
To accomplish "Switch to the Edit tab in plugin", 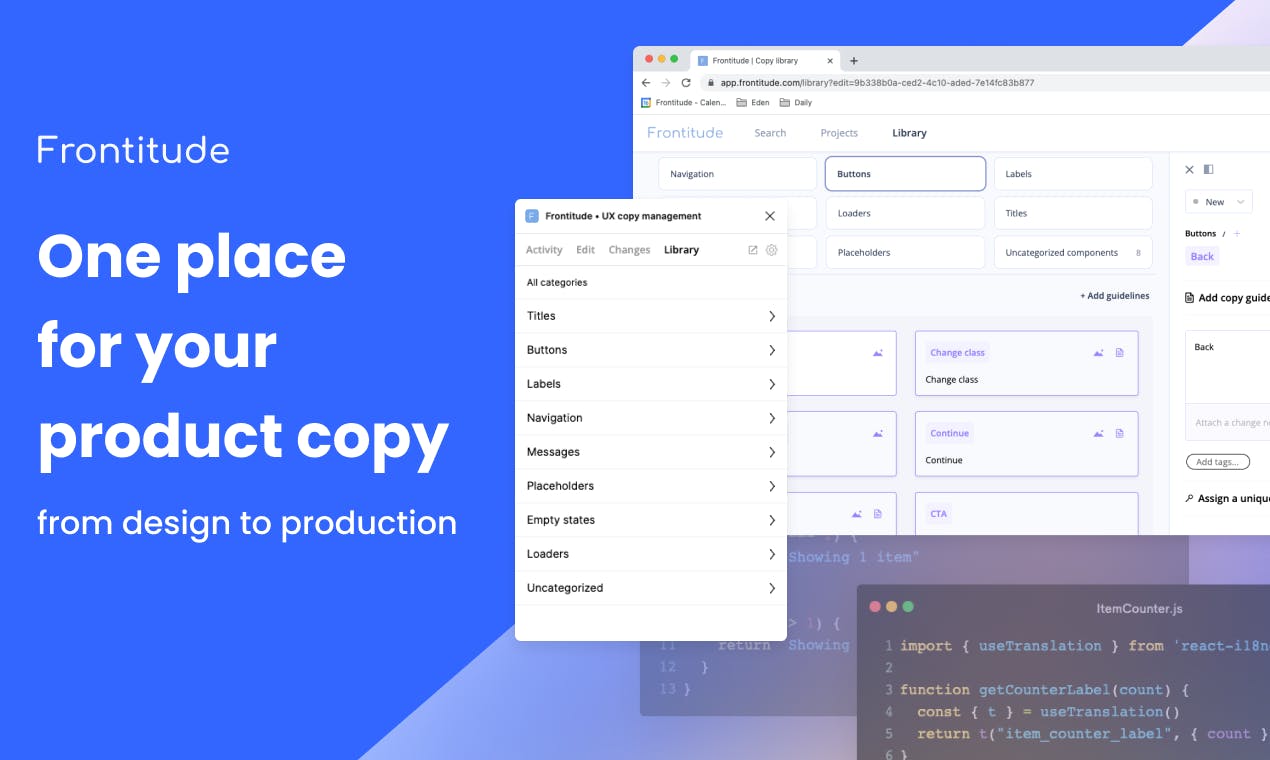I will click(x=585, y=250).
